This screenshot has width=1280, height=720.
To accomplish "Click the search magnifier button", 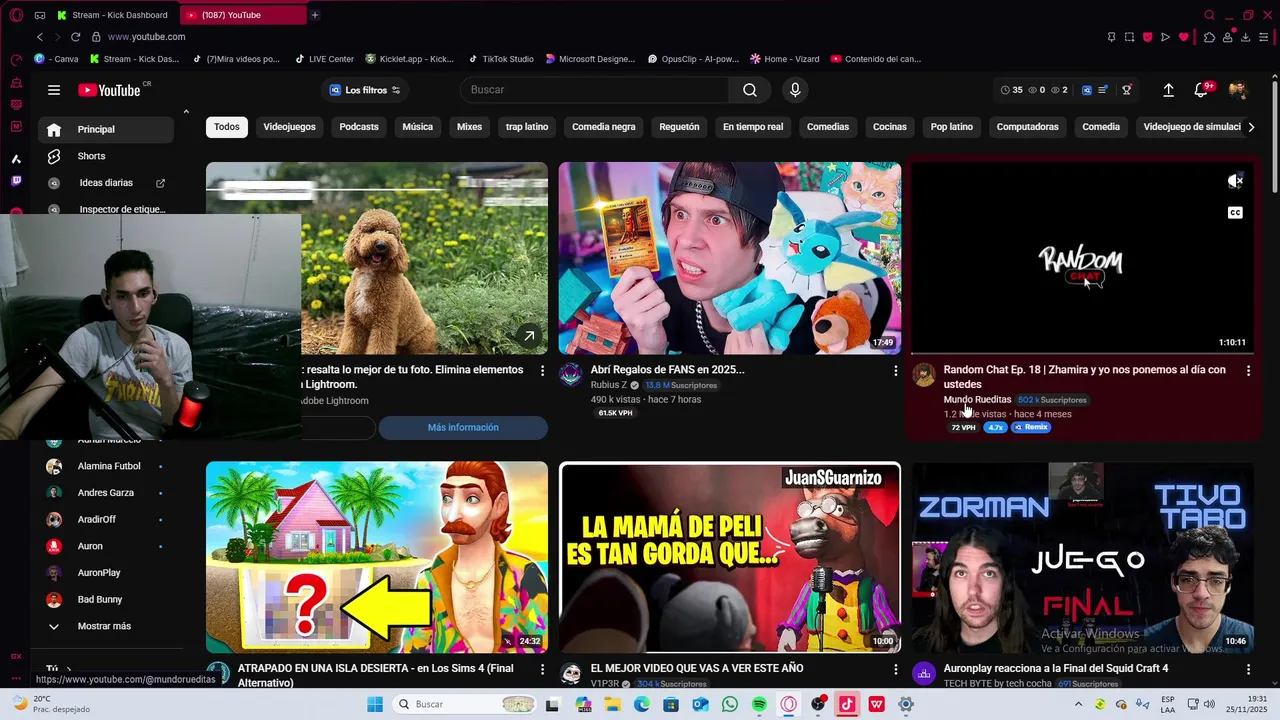I will tap(750, 90).
